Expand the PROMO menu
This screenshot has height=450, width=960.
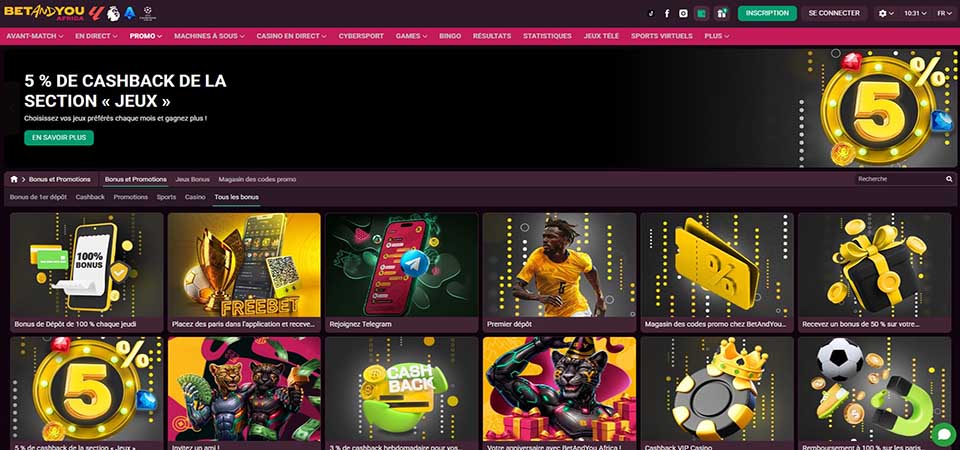tap(146, 36)
